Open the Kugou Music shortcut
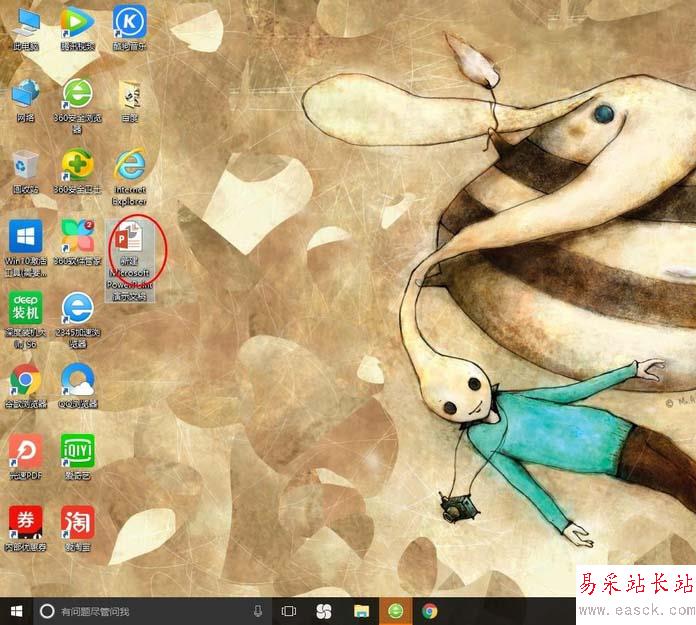 click(129, 28)
